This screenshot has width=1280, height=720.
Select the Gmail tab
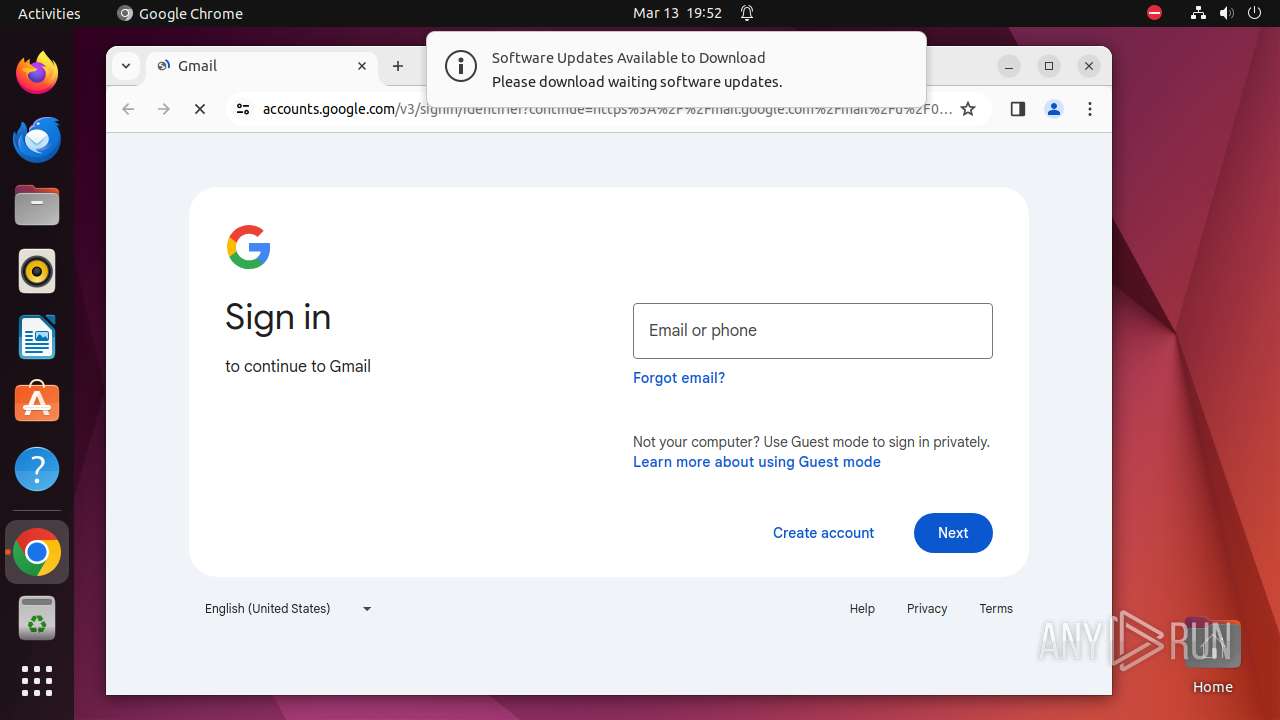(262, 66)
